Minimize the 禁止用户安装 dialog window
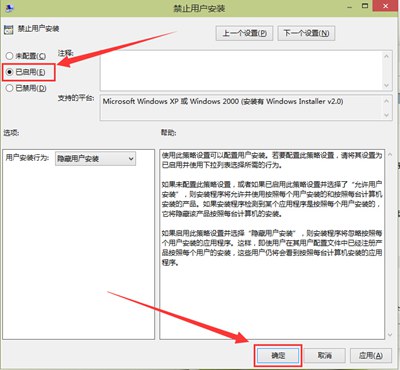The image size is (400, 370). (x=350, y=7)
